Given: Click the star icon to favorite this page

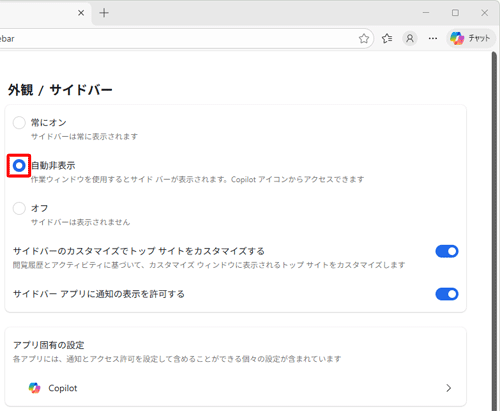Looking at the screenshot, I should coord(364,39).
